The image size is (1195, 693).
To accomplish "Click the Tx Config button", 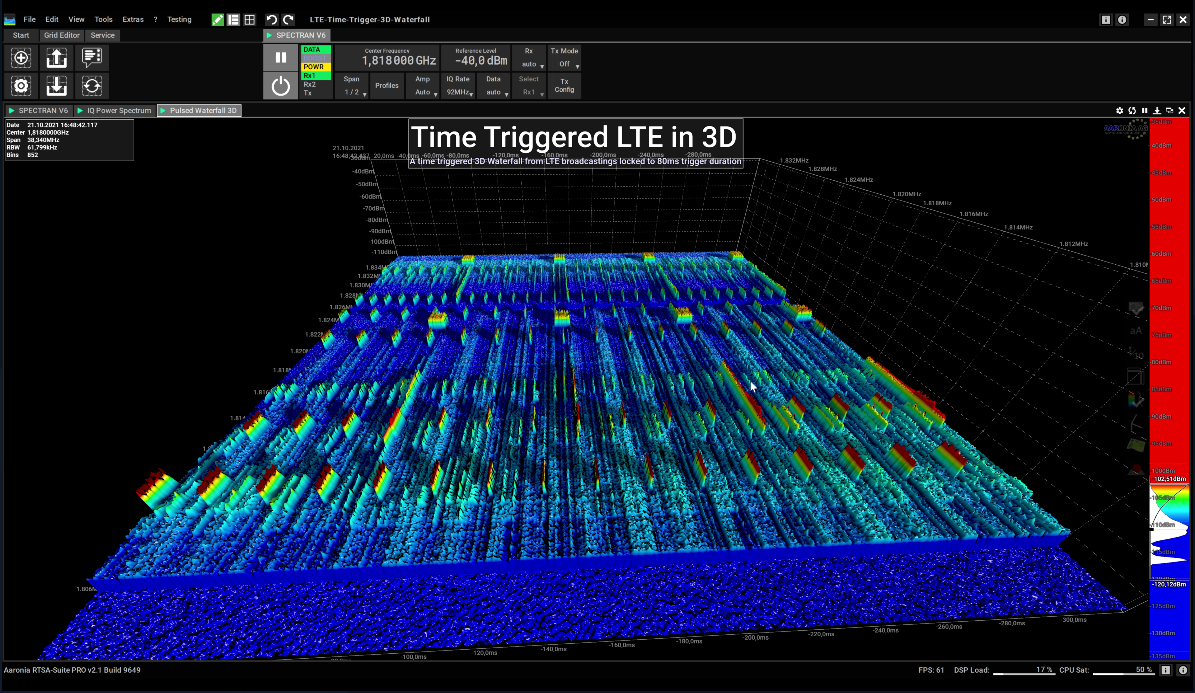I will pos(565,85).
